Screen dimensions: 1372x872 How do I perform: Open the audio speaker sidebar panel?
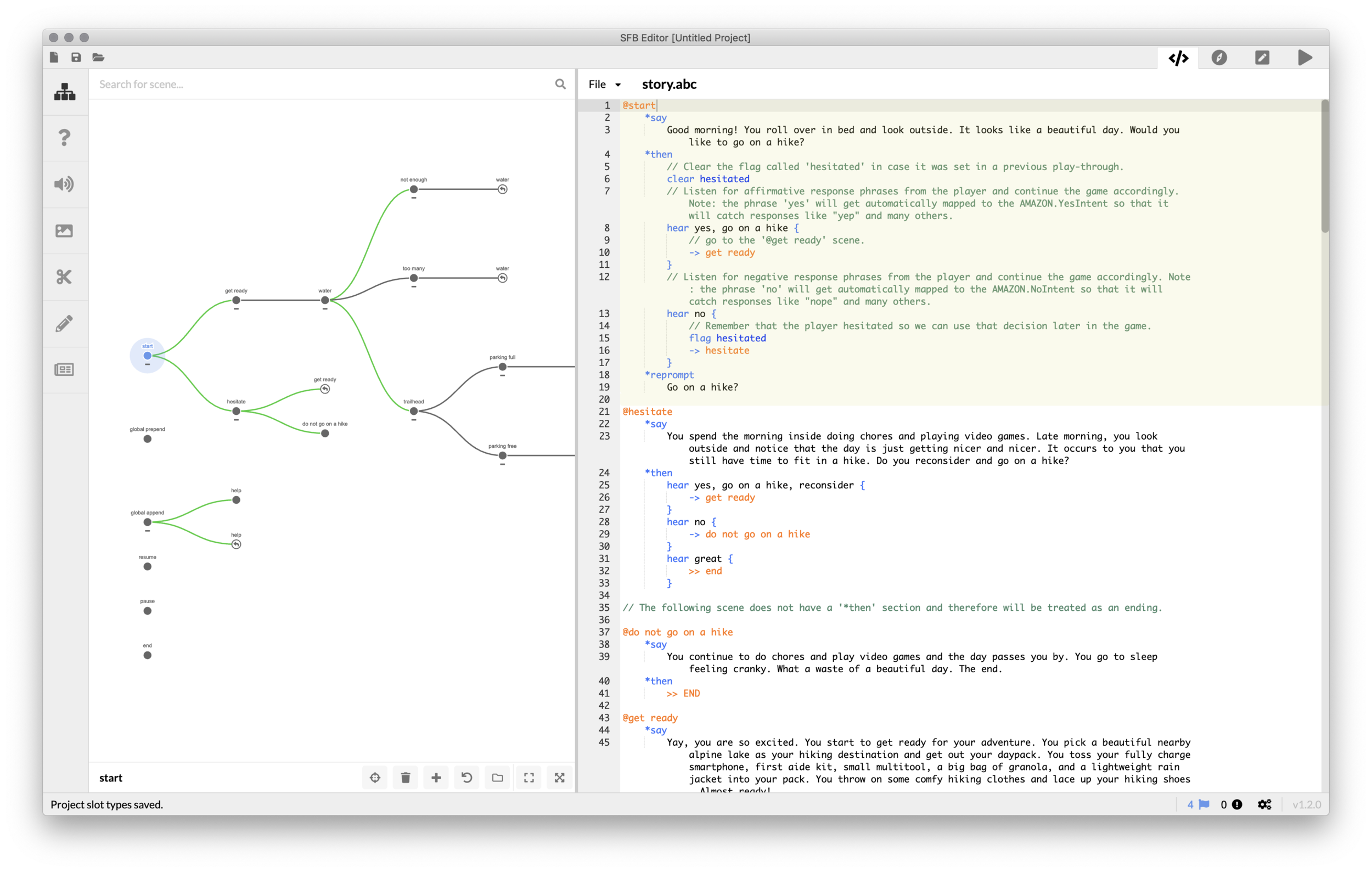coord(64,184)
